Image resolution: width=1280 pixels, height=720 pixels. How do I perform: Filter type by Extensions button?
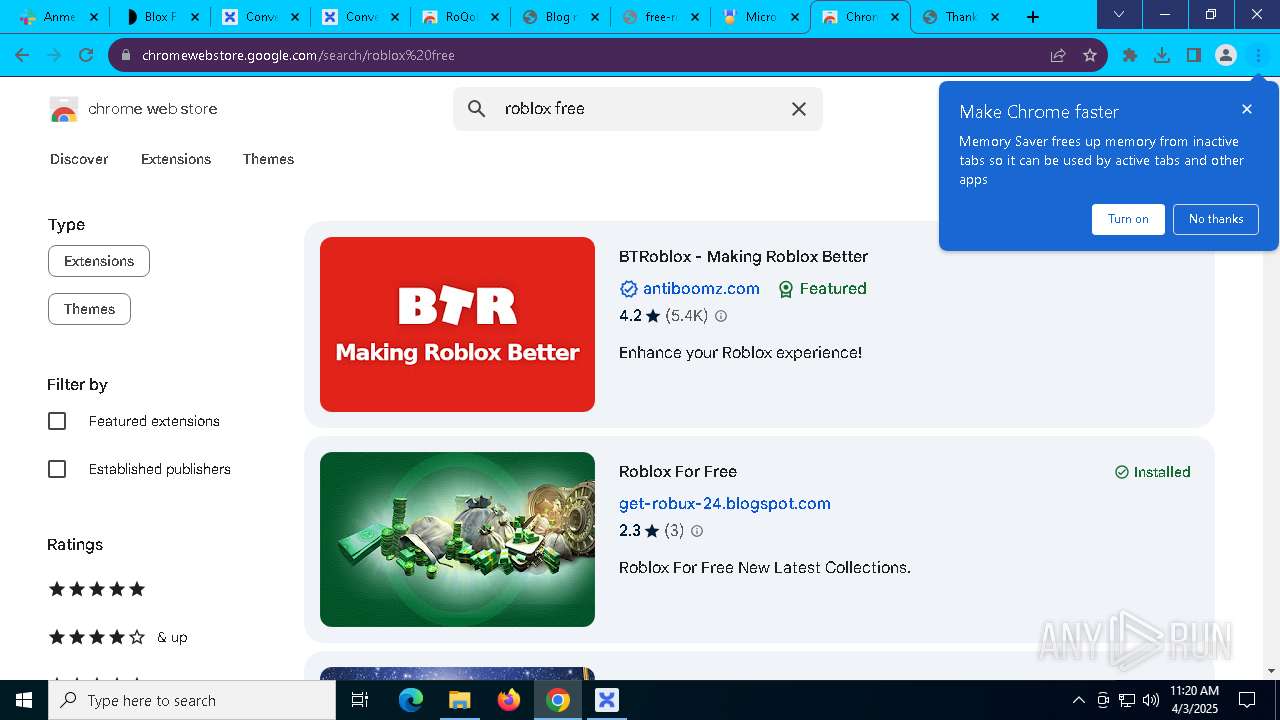[99, 261]
